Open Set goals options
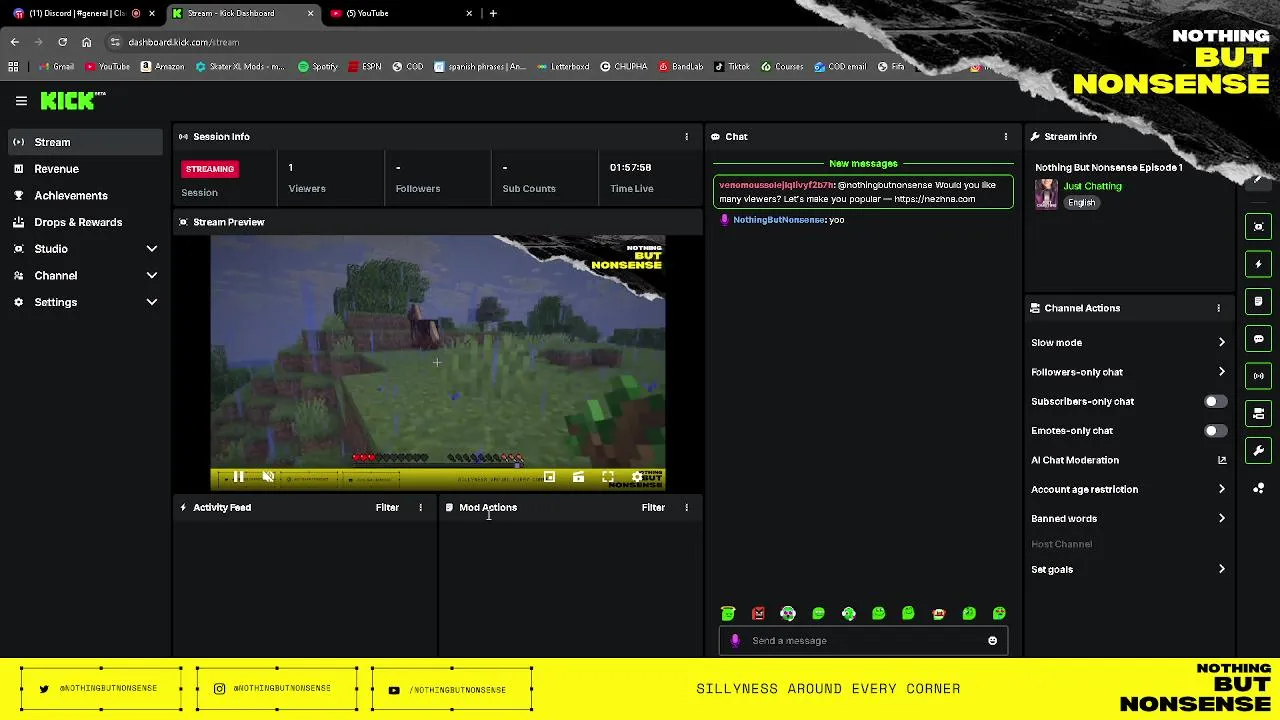Viewport: 1280px width, 720px height. click(x=1128, y=570)
